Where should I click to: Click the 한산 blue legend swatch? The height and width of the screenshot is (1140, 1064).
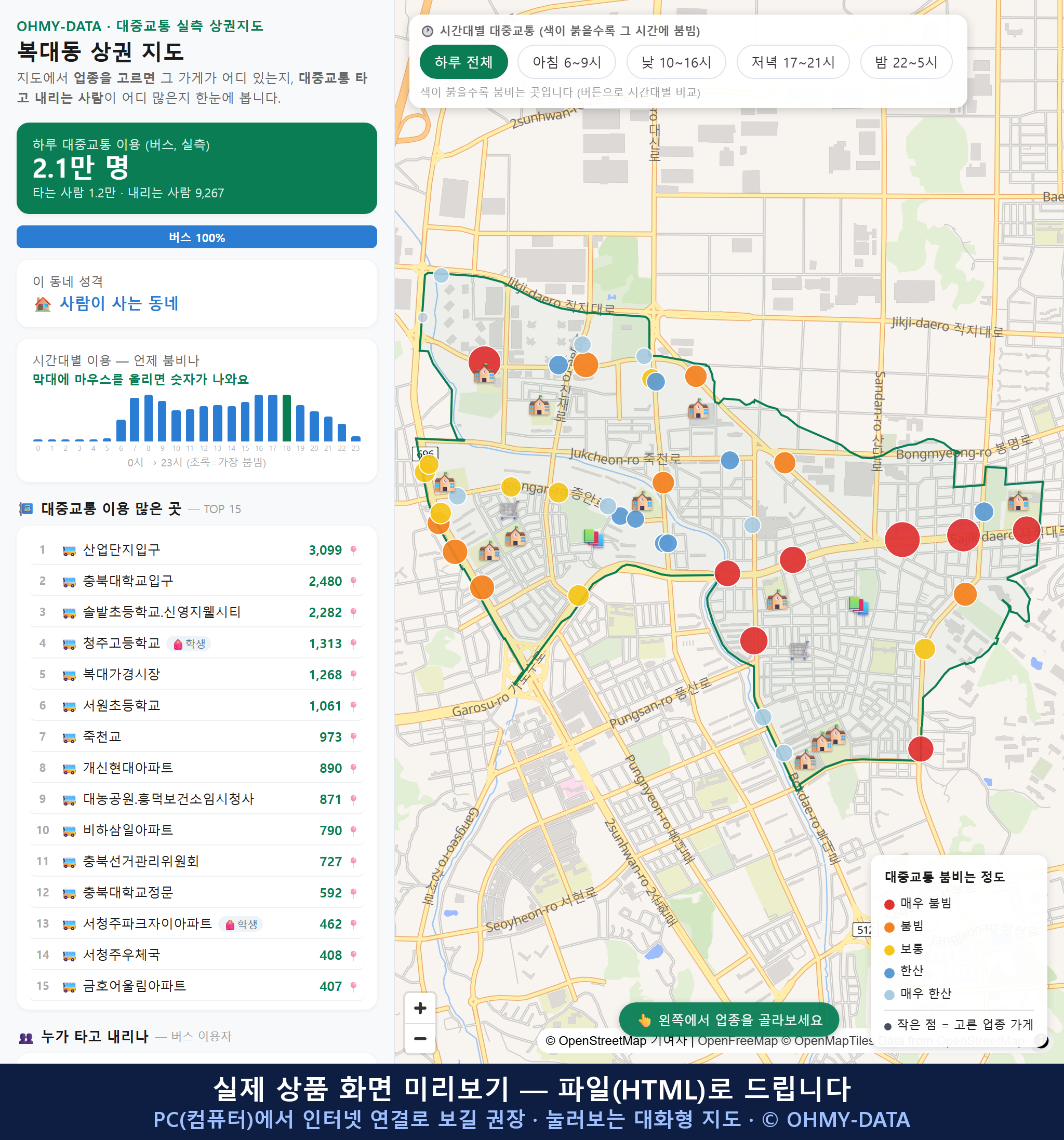pyautogui.click(x=889, y=973)
